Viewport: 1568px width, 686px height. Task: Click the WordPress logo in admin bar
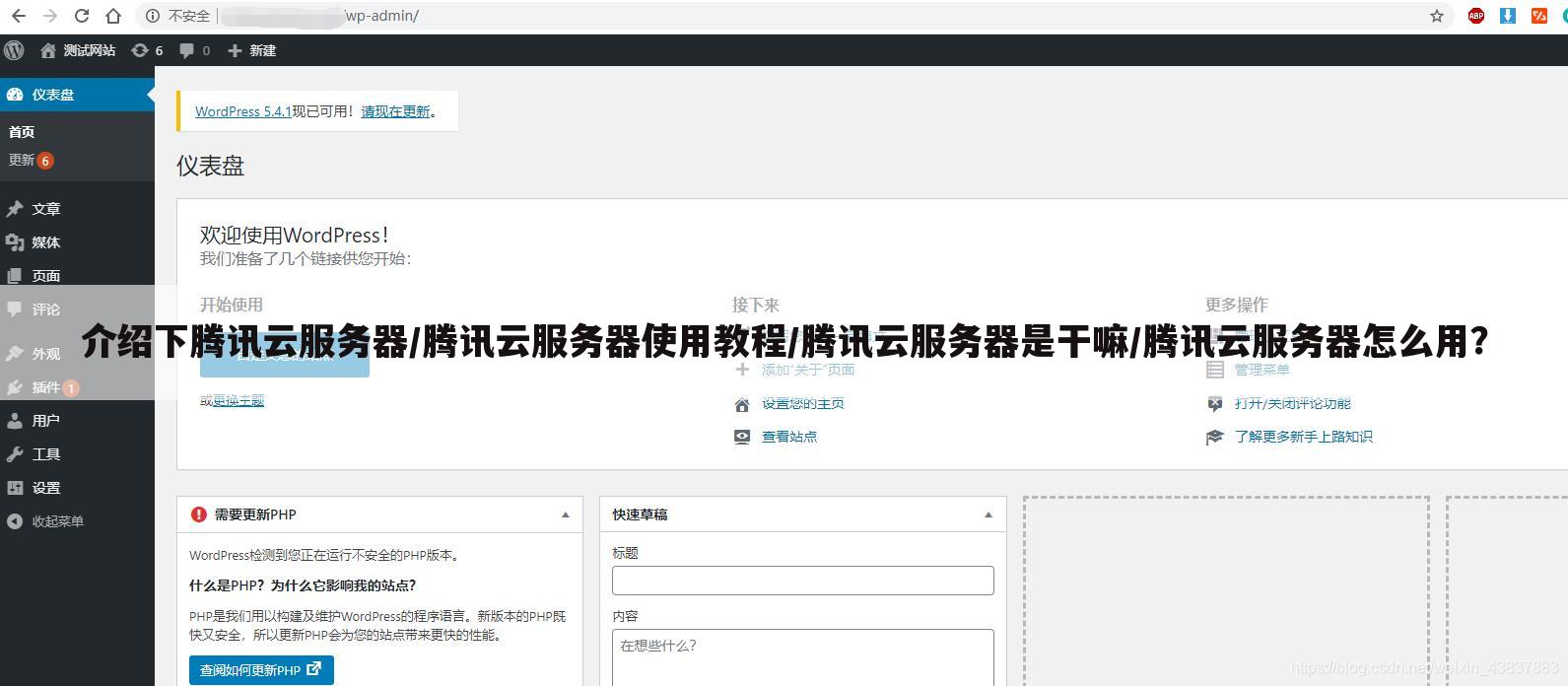click(14, 50)
